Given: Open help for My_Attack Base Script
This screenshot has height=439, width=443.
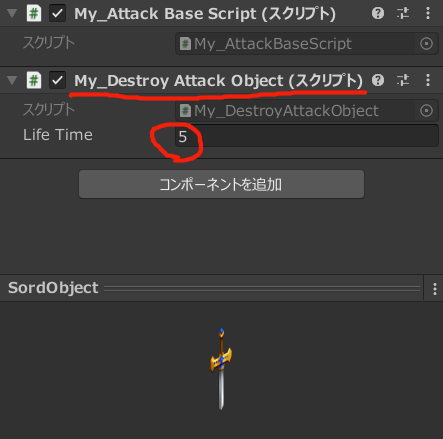Looking at the screenshot, I should pyautogui.click(x=378, y=13).
